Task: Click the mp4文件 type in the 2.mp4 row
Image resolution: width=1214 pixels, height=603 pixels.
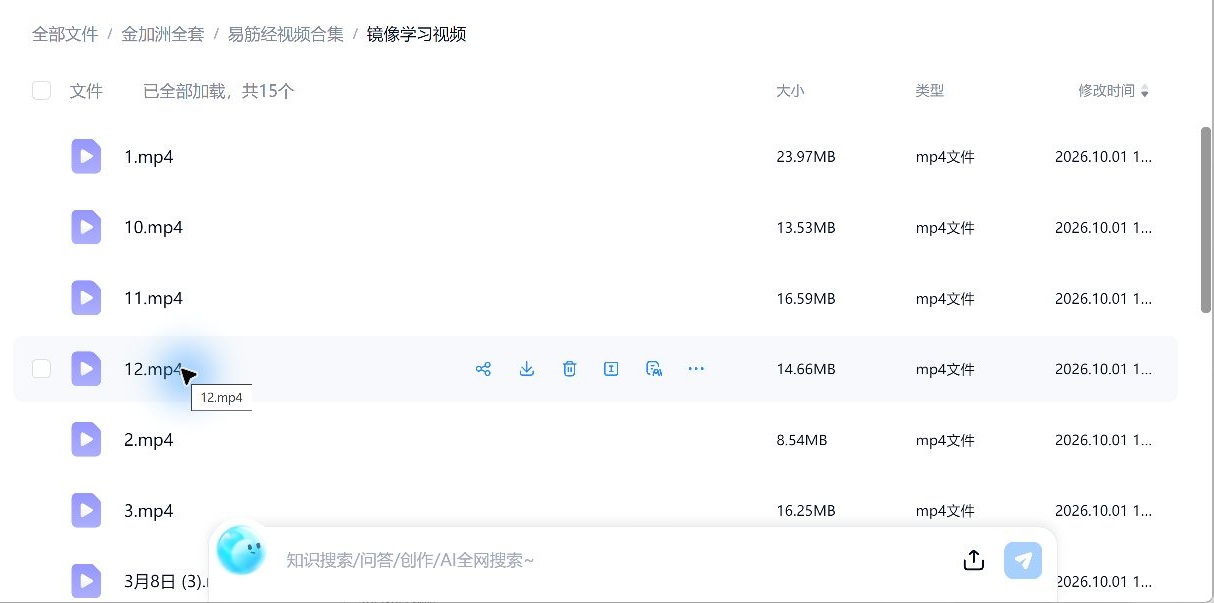Action: (x=945, y=441)
